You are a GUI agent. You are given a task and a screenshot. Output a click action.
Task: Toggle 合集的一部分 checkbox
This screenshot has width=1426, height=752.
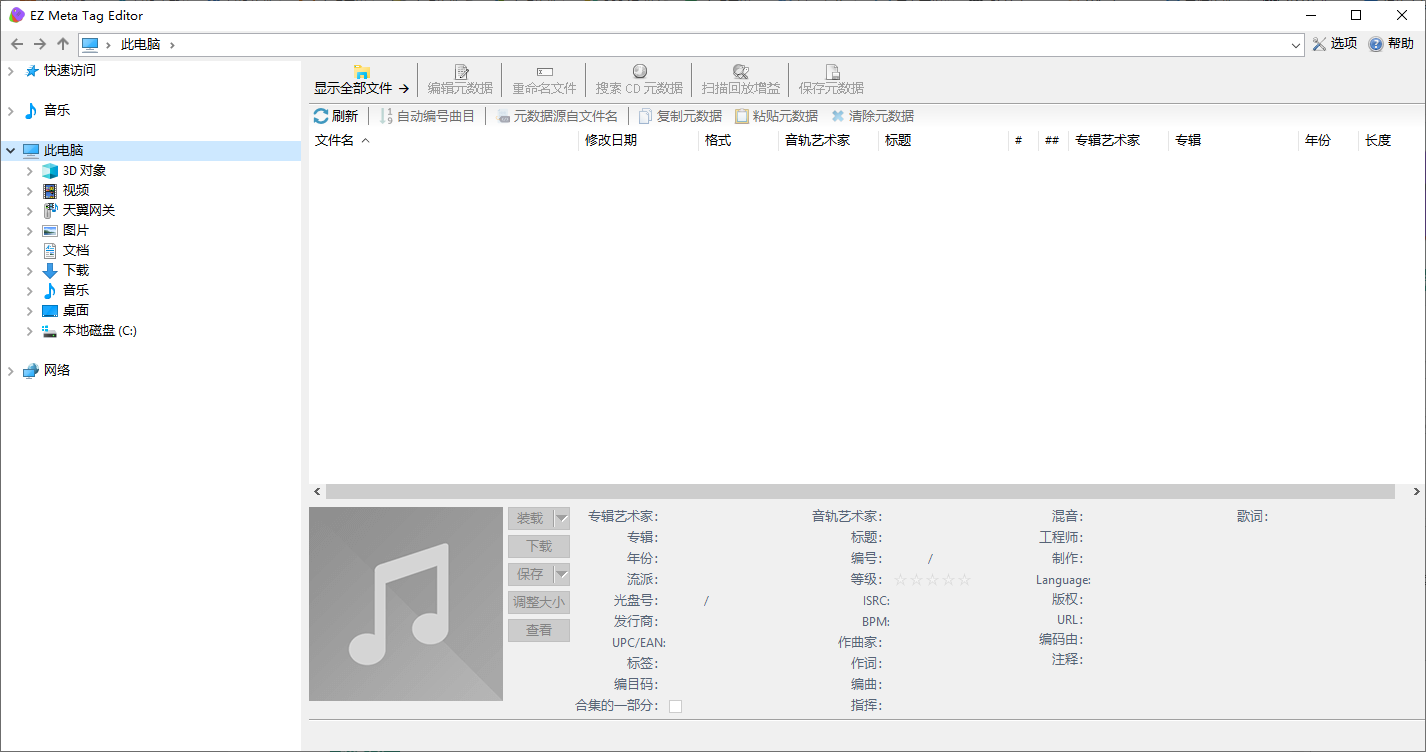676,706
